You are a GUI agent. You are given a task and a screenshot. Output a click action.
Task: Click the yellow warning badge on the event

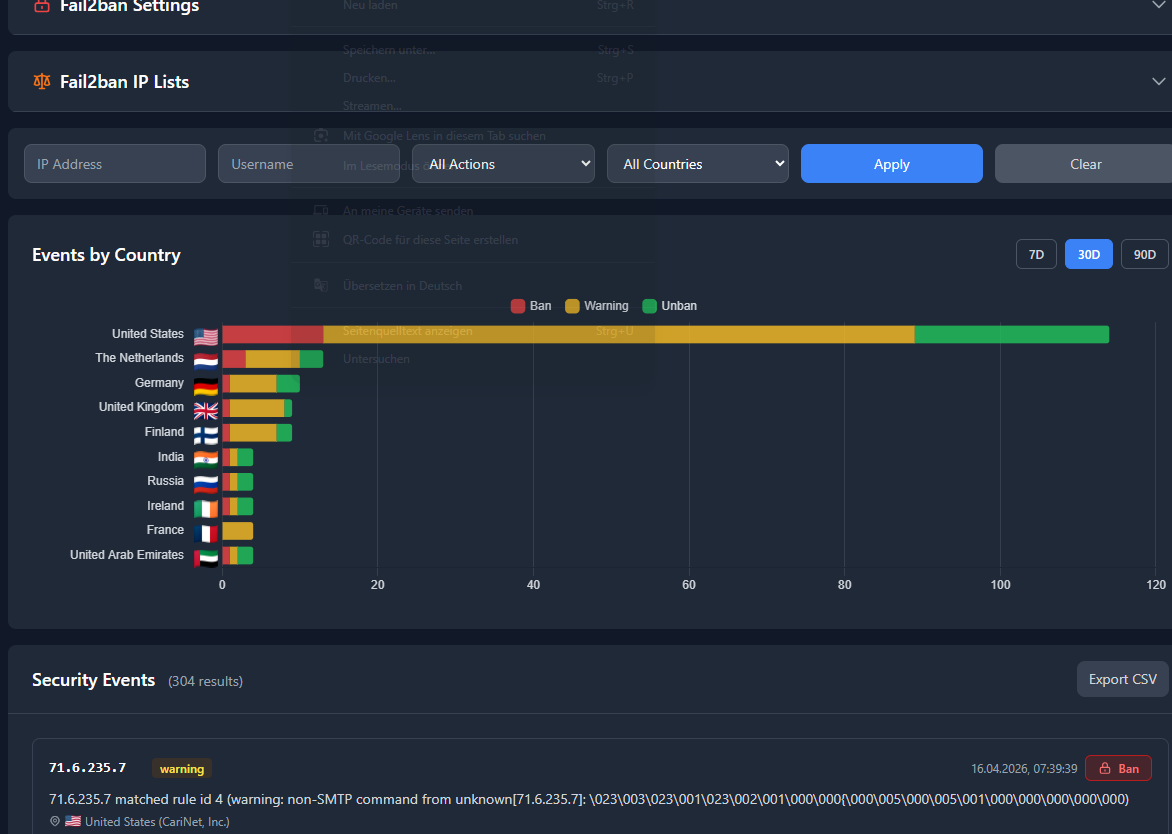pos(182,768)
